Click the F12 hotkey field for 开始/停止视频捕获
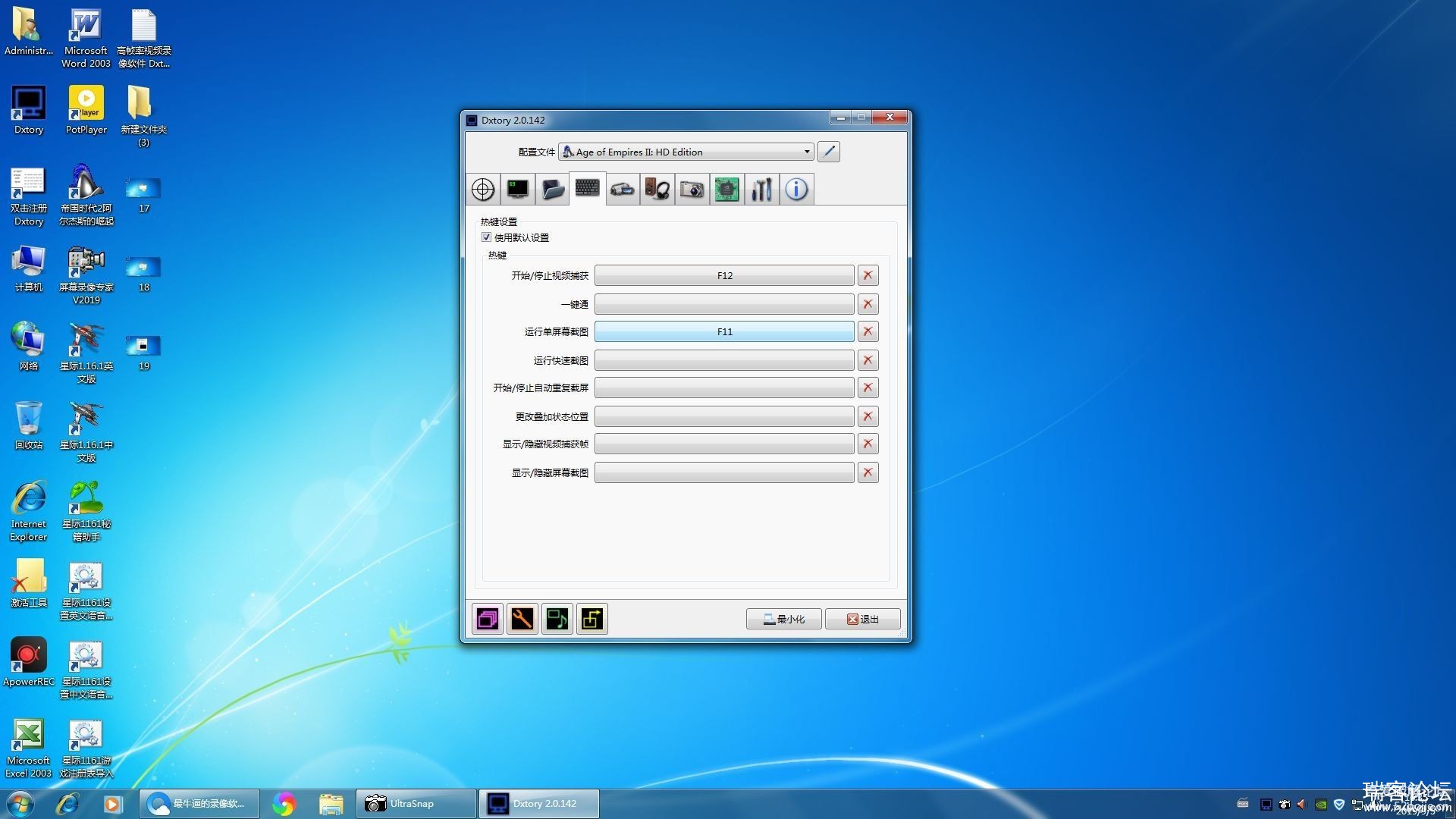Screen dimensions: 1456x819 pos(724,275)
